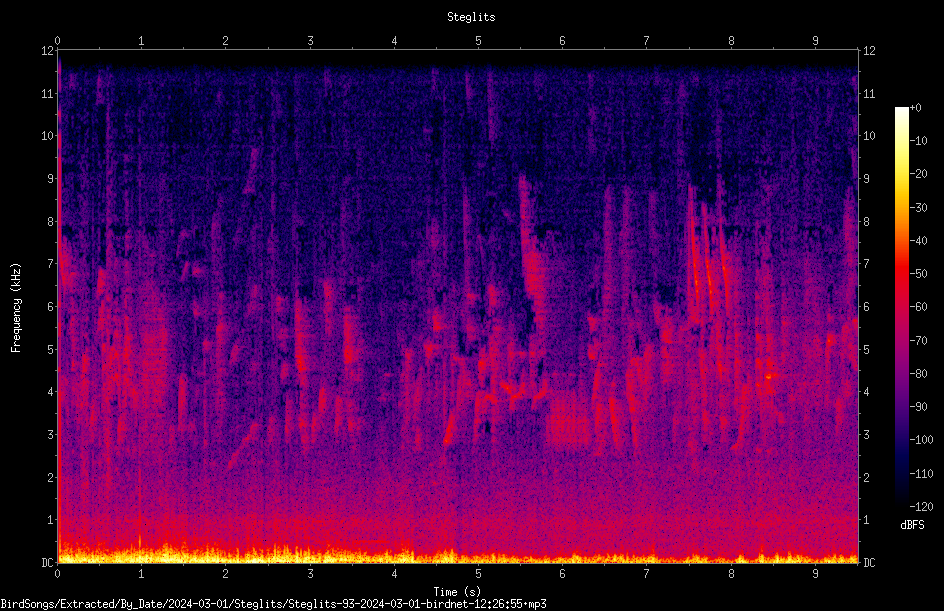Image resolution: width=944 pixels, height=611 pixels.
Task: Click the 7 second tick on bottom axis
Action: pyautogui.click(x=647, y=574)
